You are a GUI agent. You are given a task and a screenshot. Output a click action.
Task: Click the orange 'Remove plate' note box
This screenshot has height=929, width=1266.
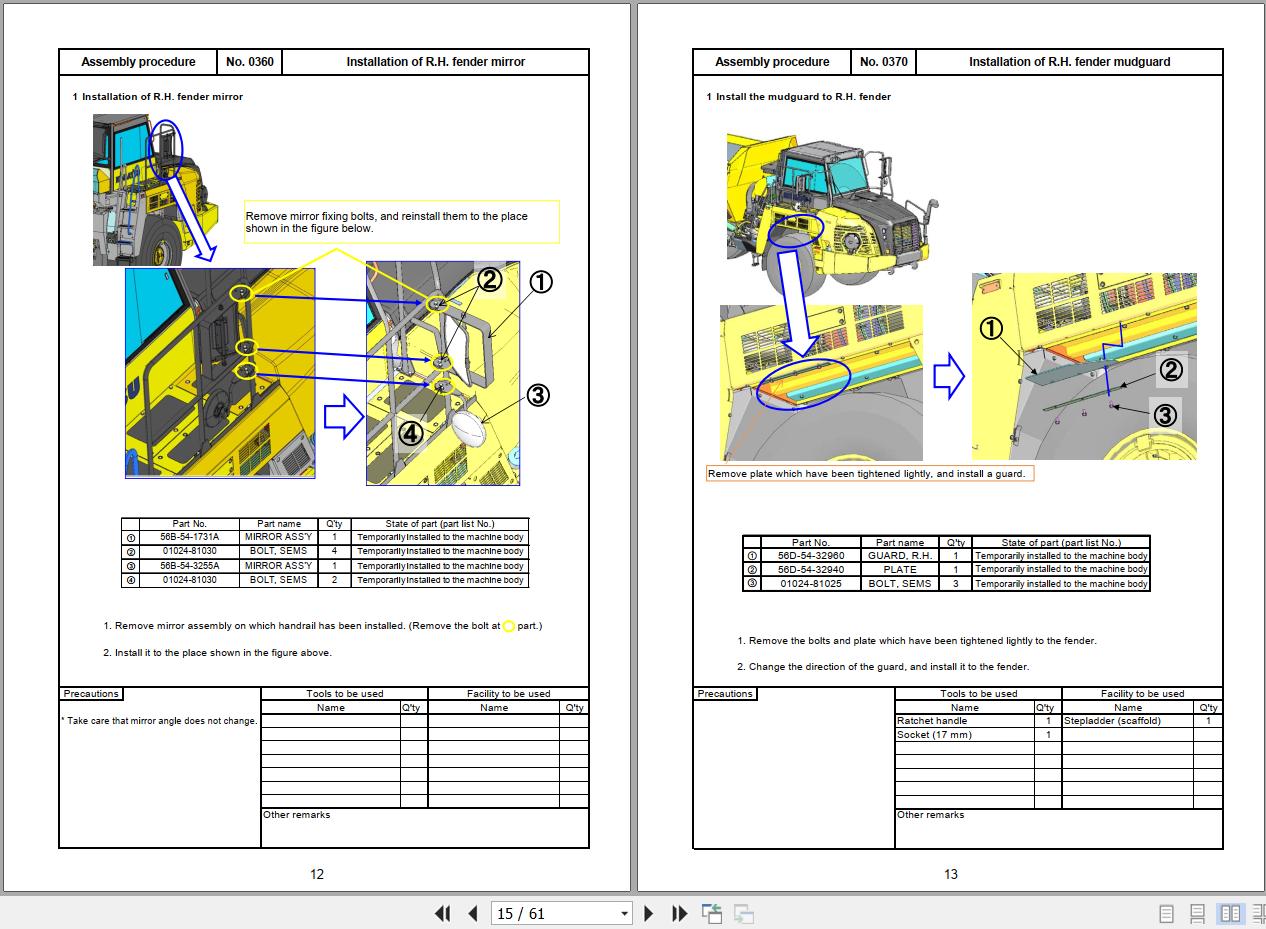click(x=869, y=474)
